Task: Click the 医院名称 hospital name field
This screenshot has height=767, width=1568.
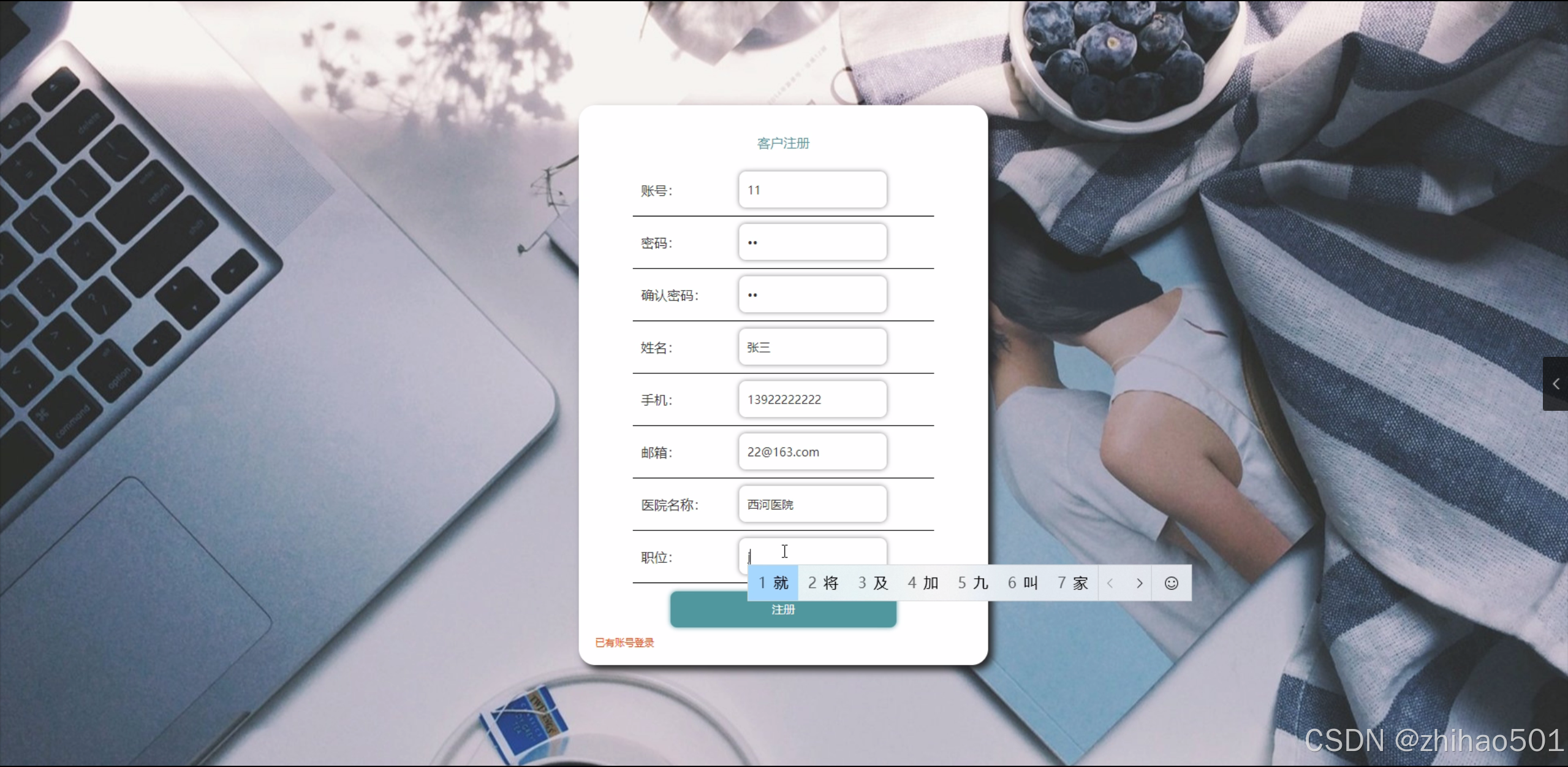Action: tap(812, 505)
